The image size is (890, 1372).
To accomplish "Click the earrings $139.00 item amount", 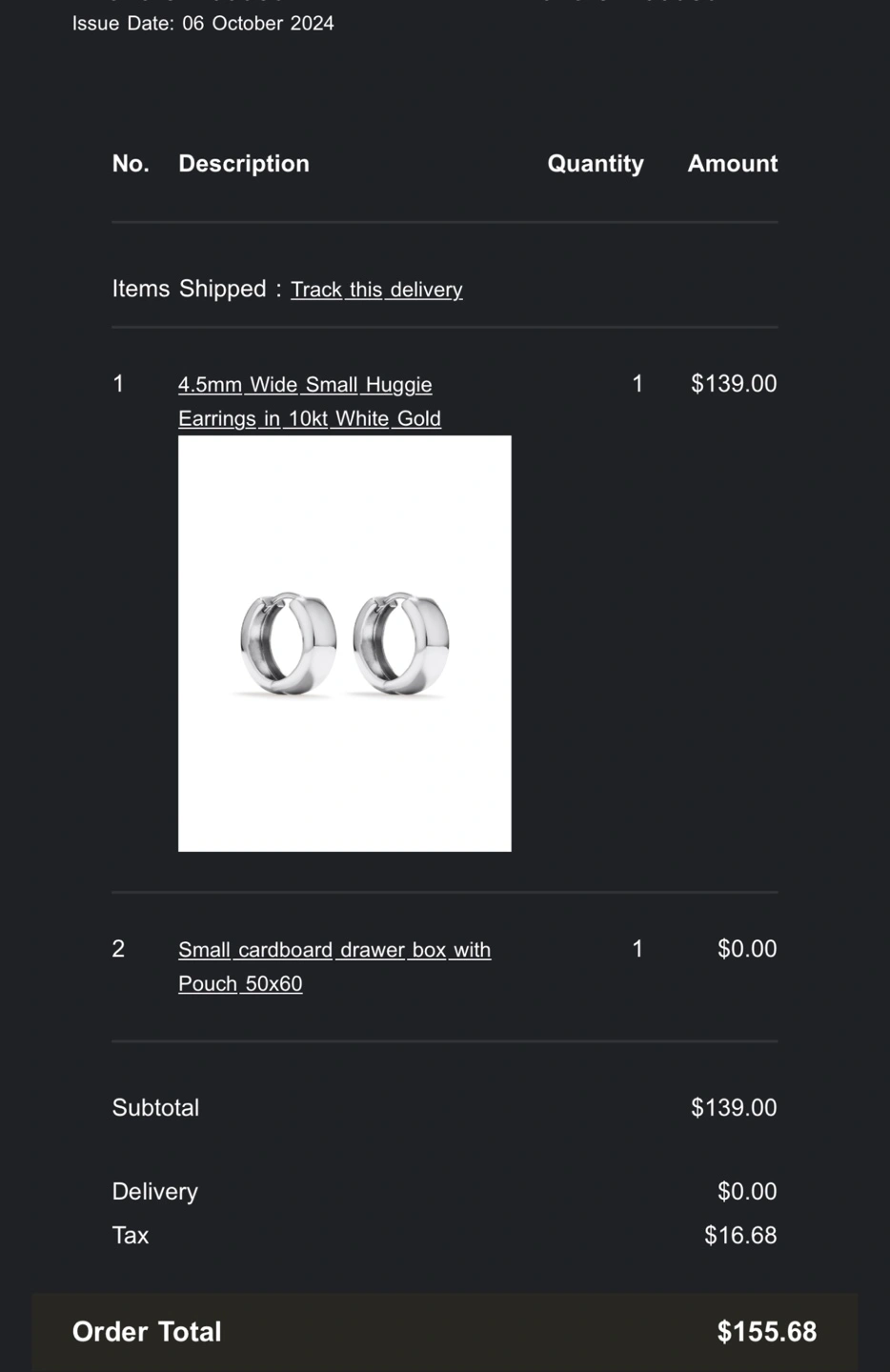I will click(734, 384).
